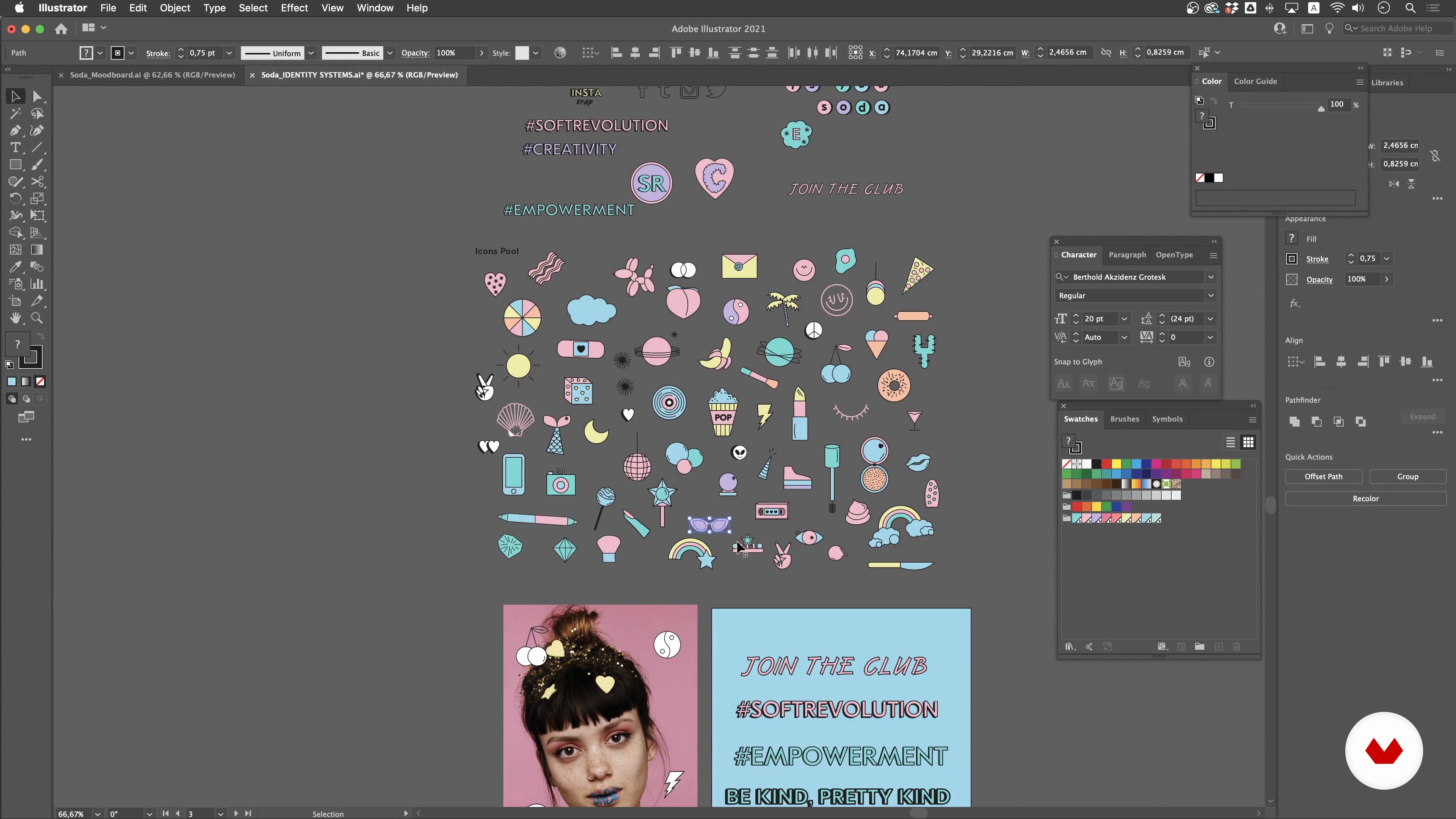This screenshot has width=1456, height=819.
Task: Open the Stroke weight dropdown in control bar
Action: 229,53
